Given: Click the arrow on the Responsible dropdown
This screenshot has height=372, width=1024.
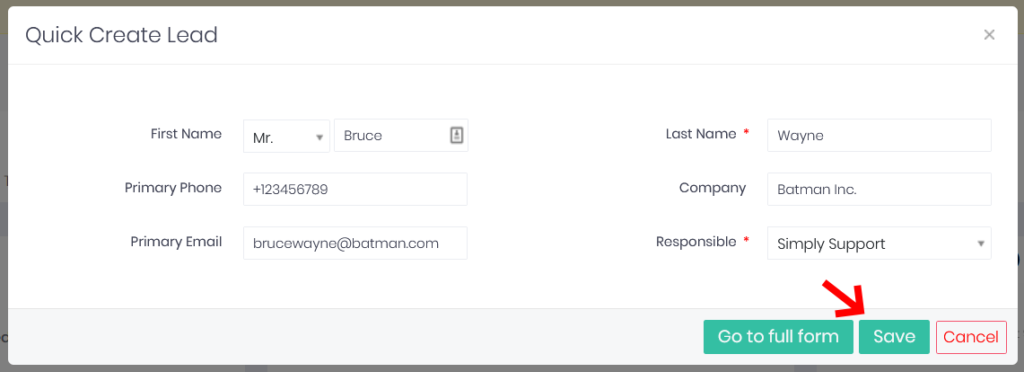Looking at the screenshot, I should pos(980,243).
